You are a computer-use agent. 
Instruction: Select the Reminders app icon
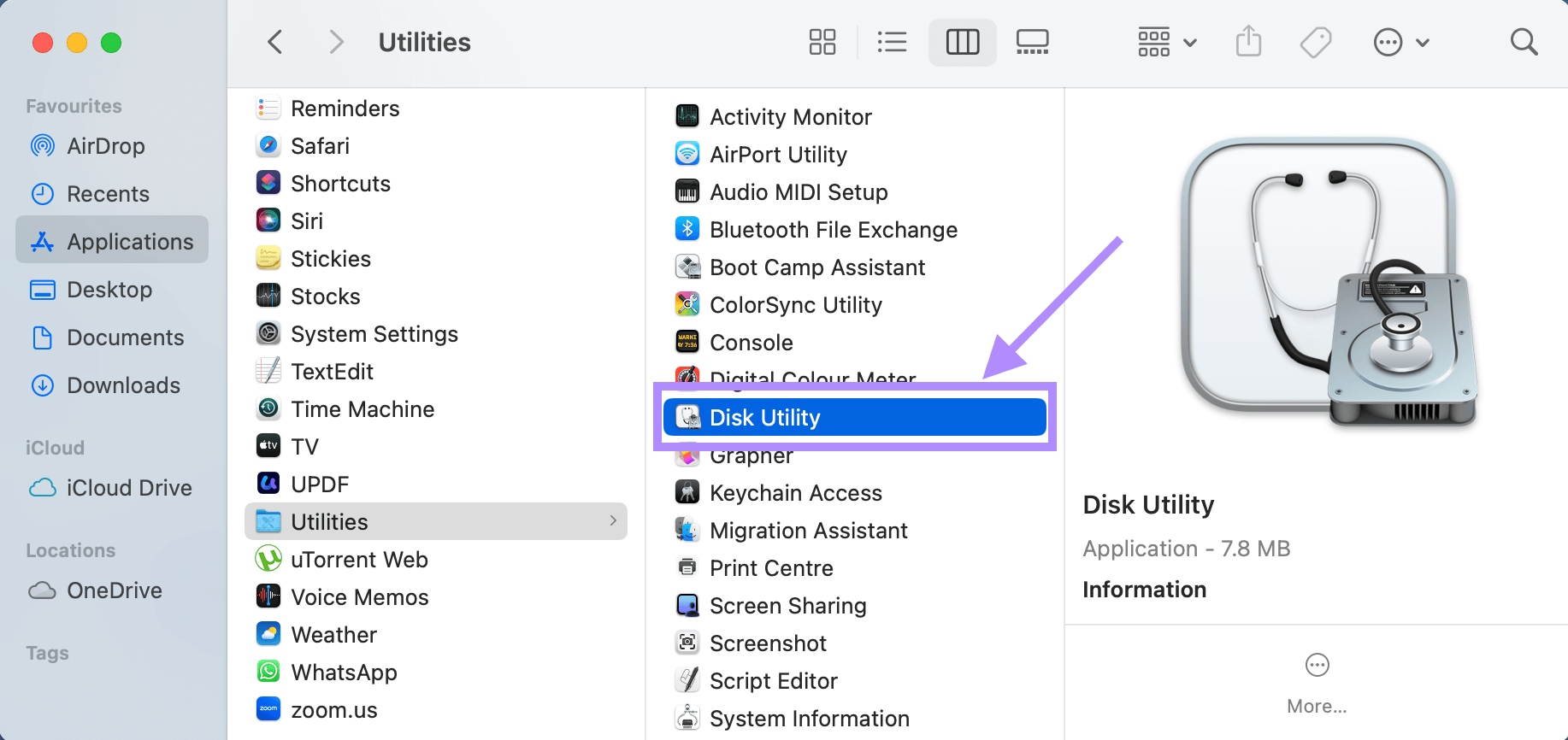(268, 109)
